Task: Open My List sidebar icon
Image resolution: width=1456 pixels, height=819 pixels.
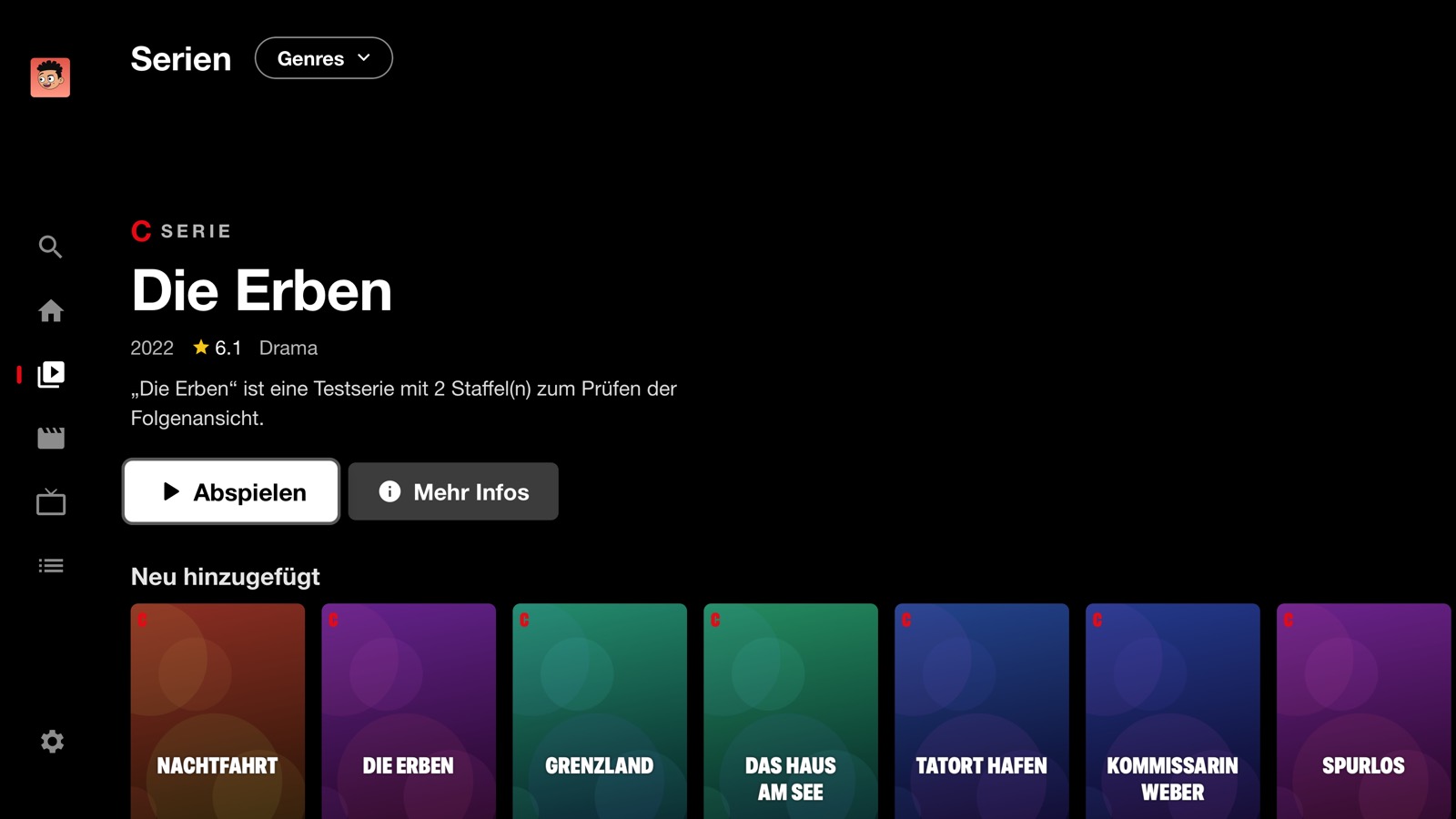Action: pyautogui.click(x=51, y=566)
